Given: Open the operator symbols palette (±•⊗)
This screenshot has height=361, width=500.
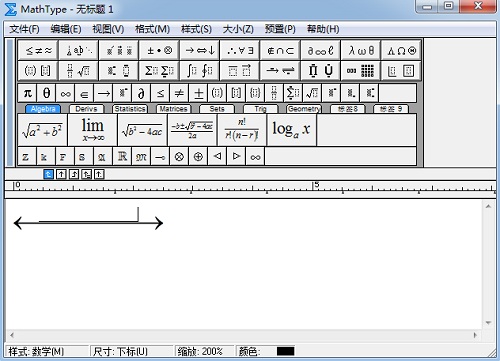Looking at the screenshot, I should pyautogui.click(x=159, y=50).
